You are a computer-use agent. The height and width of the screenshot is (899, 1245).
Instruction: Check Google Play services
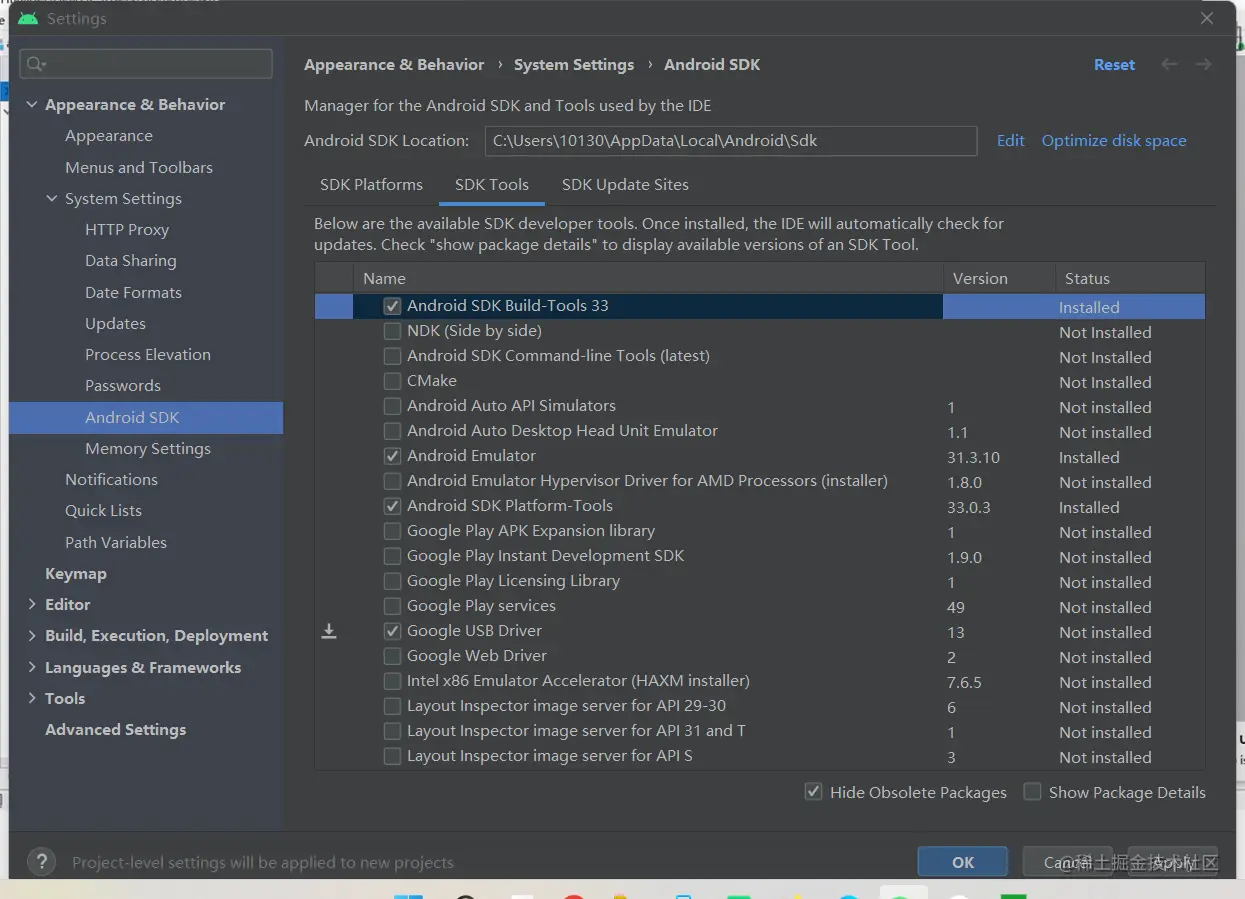tap(393, 606)
